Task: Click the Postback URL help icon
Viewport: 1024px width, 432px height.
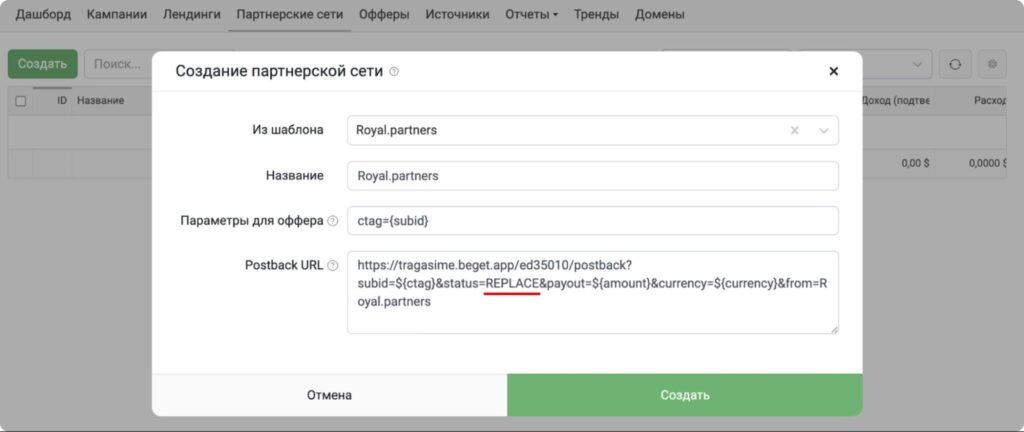Action: tap(332, 266)
